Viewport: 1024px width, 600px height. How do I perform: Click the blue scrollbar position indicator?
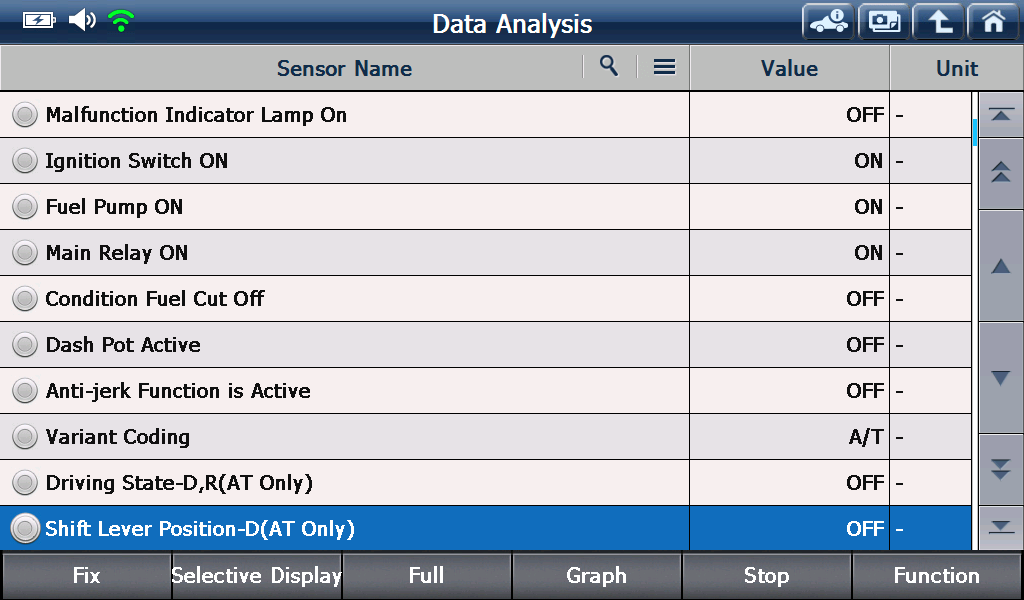975,133
